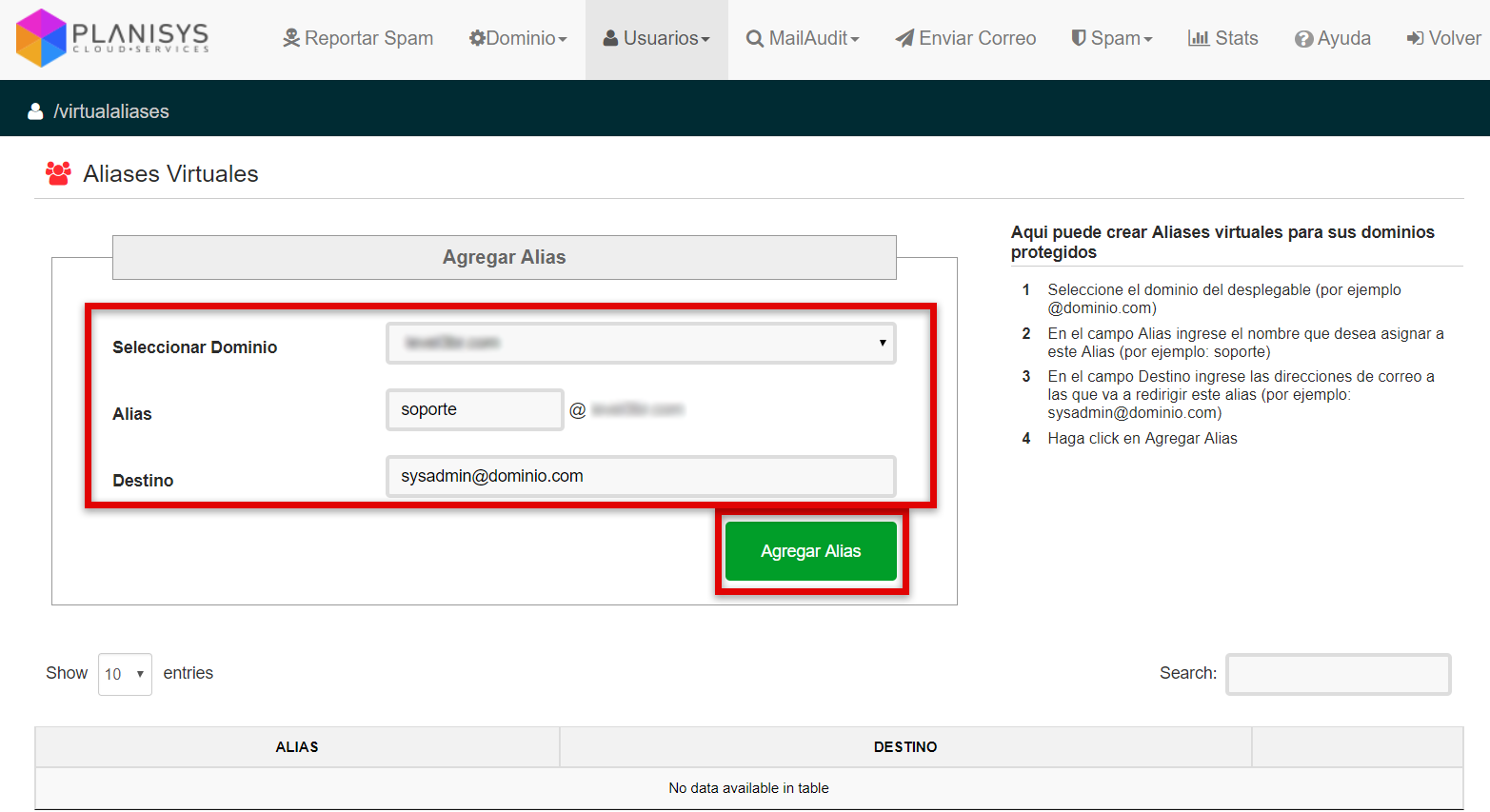Open the Usuarios menu

[x=657, y=38]
